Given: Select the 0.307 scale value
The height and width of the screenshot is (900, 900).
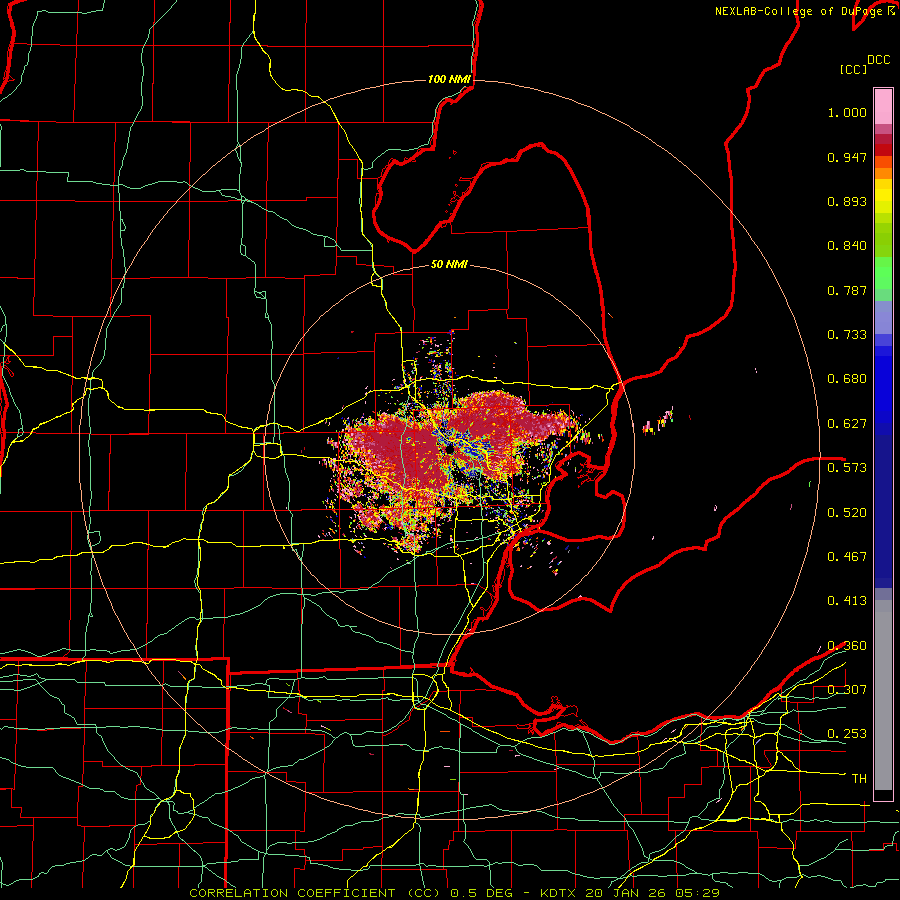Looking at the screenshot, I should coord(847,689).
